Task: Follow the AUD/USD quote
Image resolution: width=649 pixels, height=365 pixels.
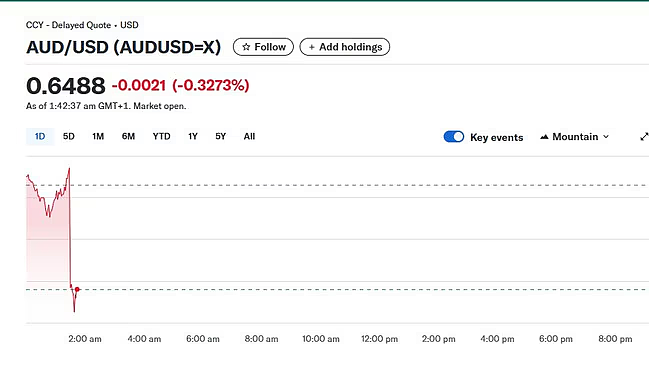Action: (x=263, y=47)
